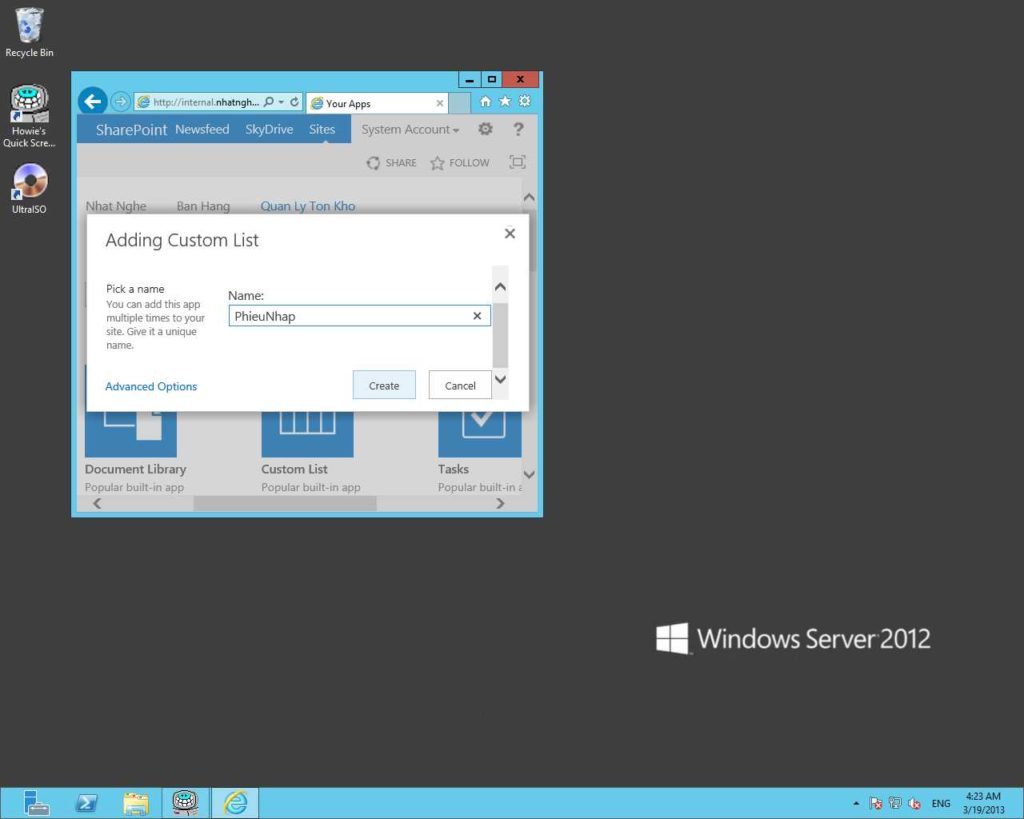The image size is (1024, 819).
Task: Open the address bar dropdown arrow
Action: pyautogui.click(x=281, y=102)
